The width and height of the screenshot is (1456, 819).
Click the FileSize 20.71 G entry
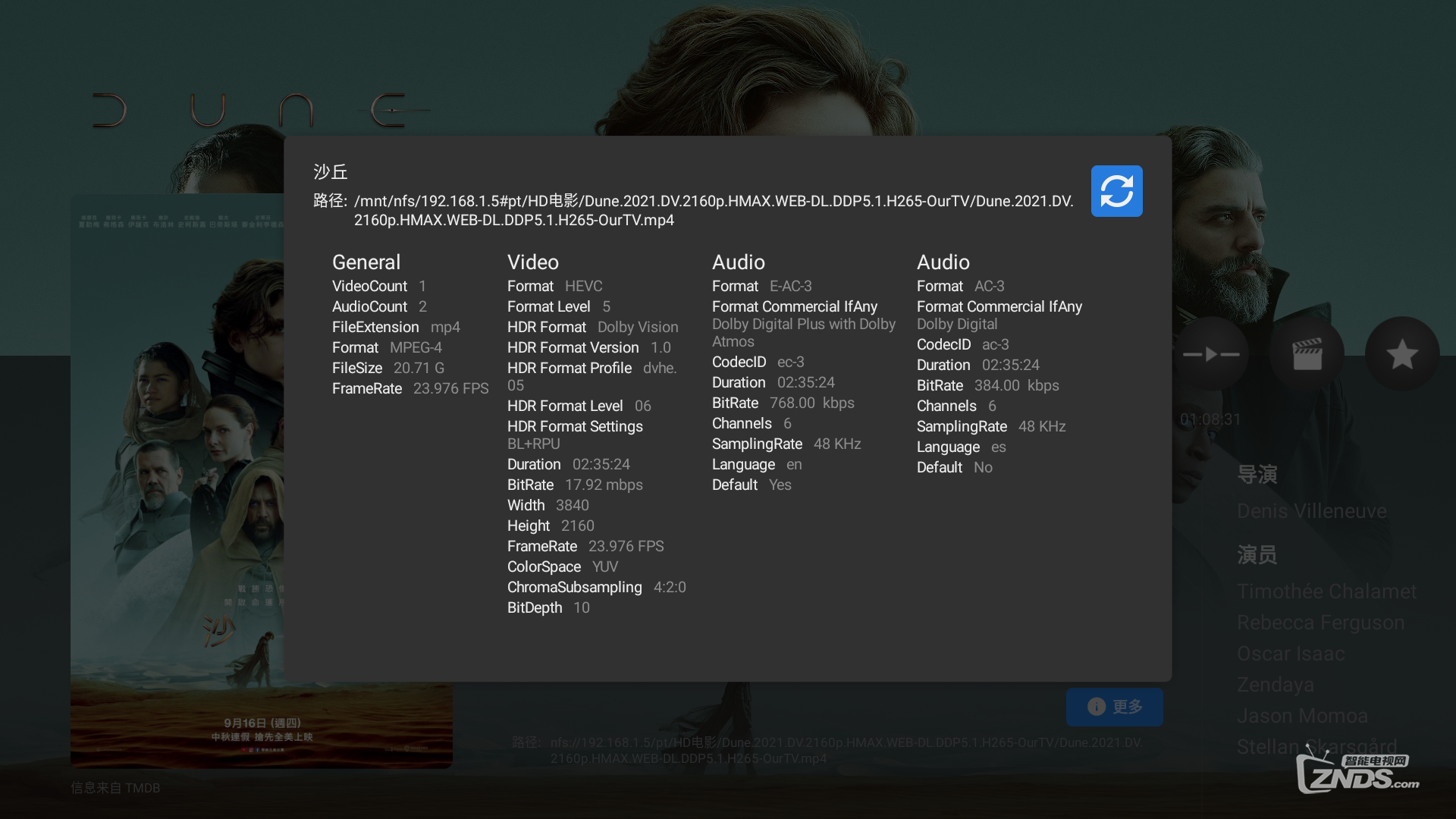tap(388, 368)
